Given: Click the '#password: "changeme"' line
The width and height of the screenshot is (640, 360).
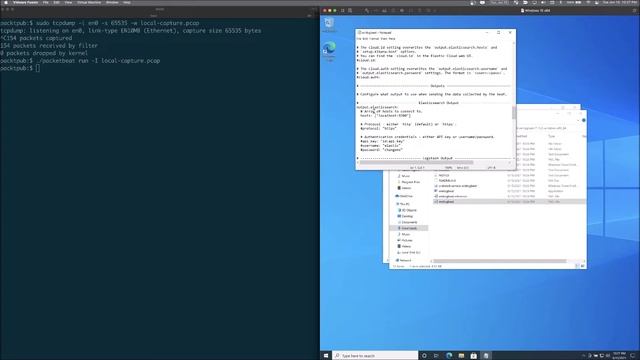Looking at the screenshot, I should [382, 150].
